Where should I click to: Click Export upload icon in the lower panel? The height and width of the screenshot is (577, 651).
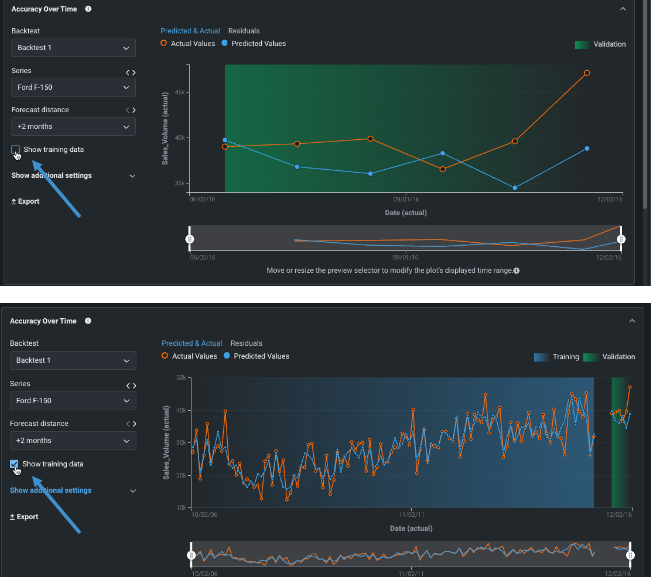(13, 517)
